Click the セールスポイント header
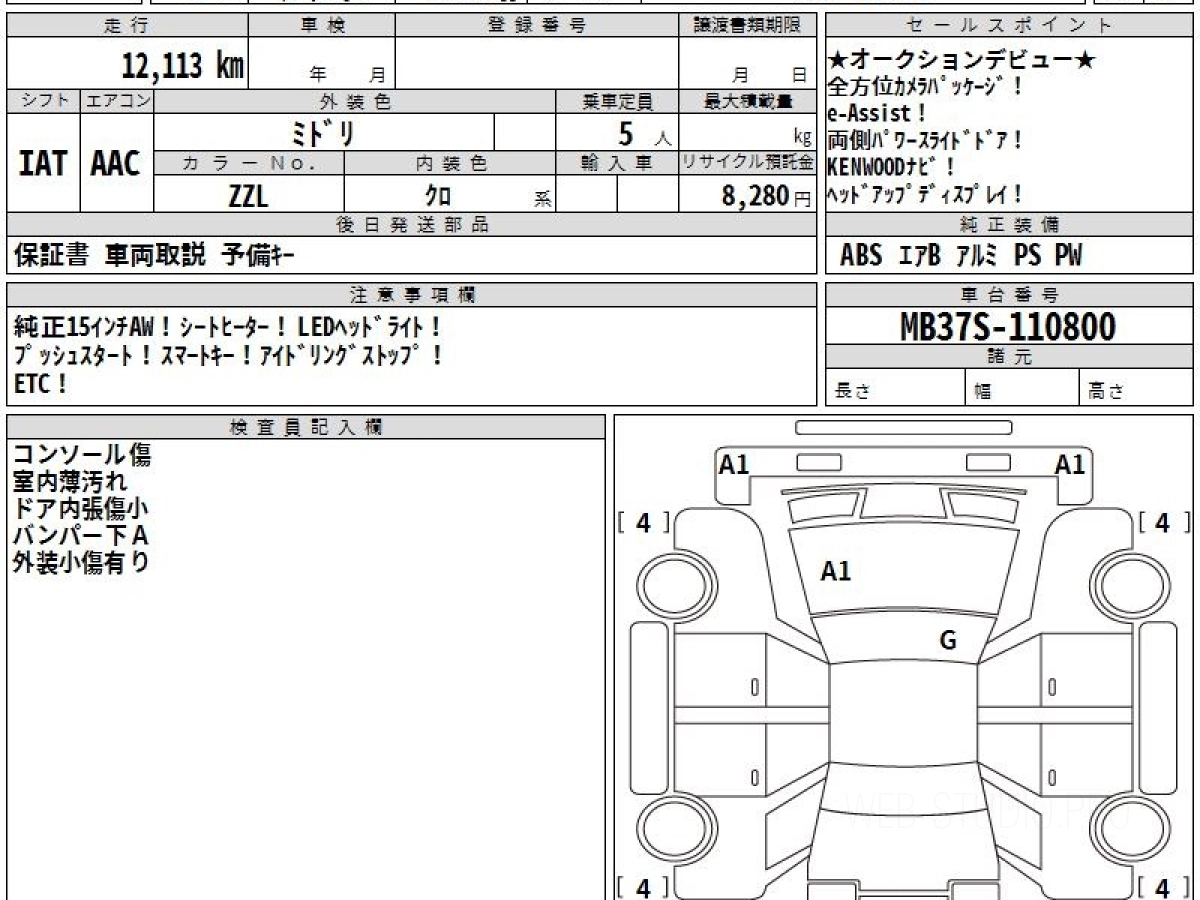Image resolution: width=1200 pixels, height=900 pixels. (x=1010, y=26)
